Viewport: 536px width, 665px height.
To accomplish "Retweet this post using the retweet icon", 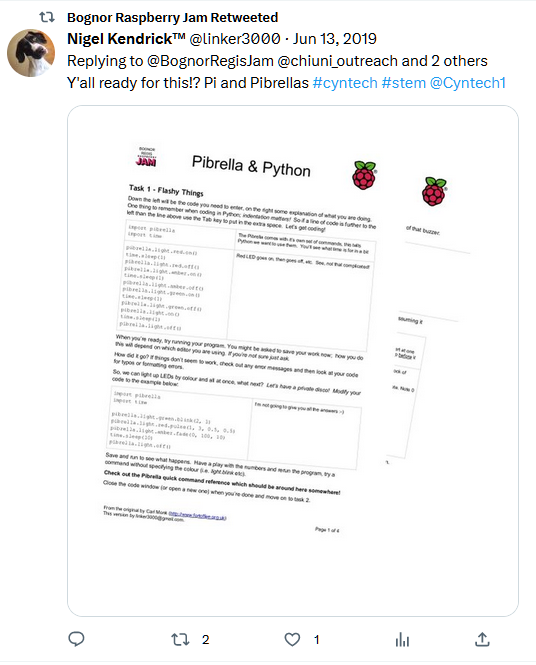I will tap(180, 640).
